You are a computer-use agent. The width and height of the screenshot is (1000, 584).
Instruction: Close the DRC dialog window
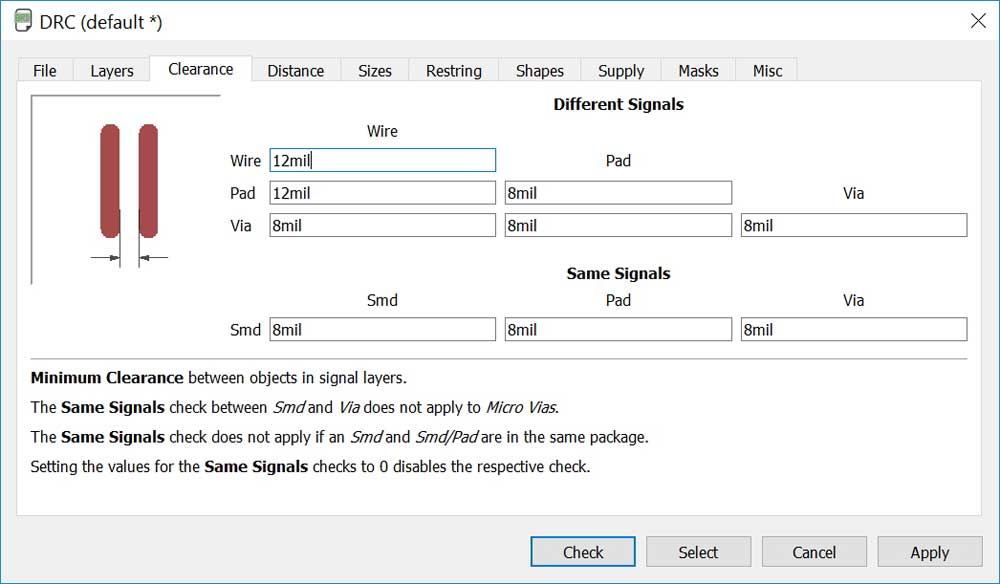click(978, 21)
